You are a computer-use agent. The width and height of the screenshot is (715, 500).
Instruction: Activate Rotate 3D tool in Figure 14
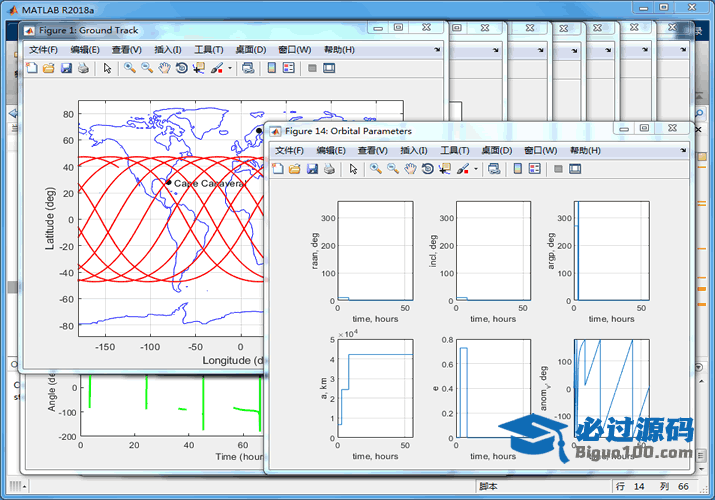pyautogui.click(x=427, y=169)
